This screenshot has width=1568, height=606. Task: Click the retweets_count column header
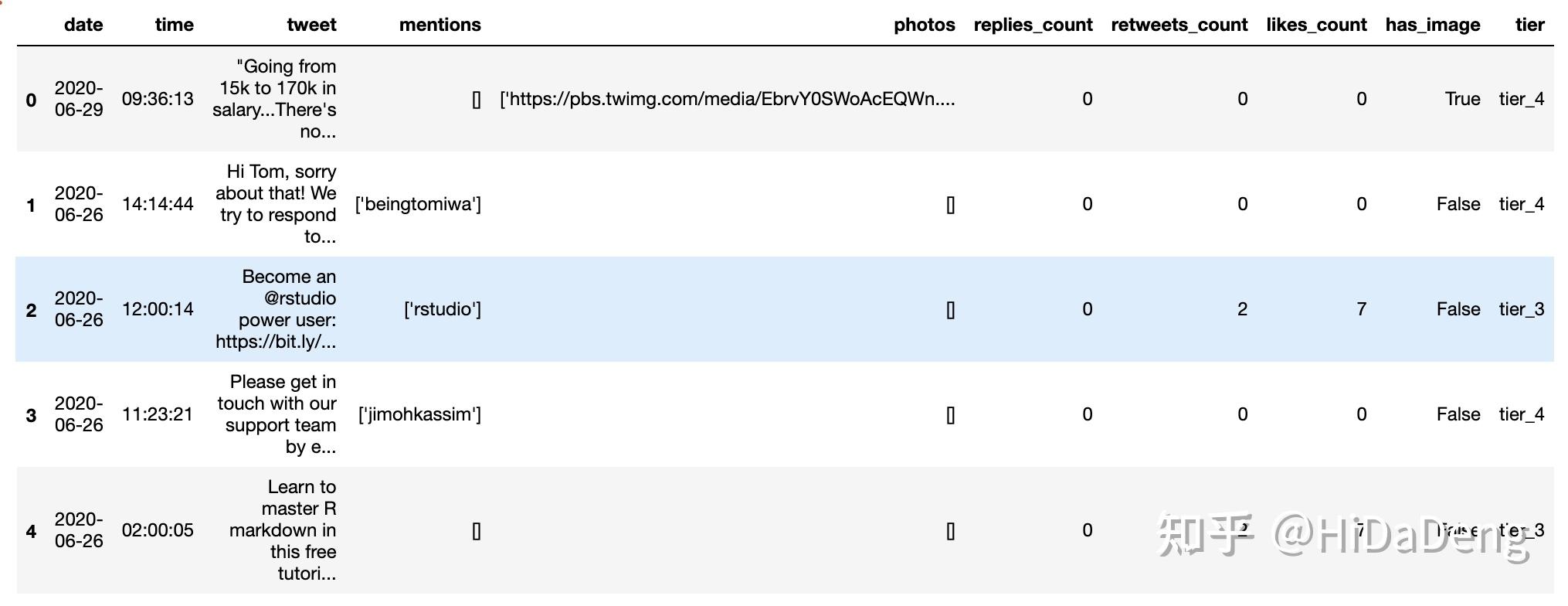[1179, 25]
